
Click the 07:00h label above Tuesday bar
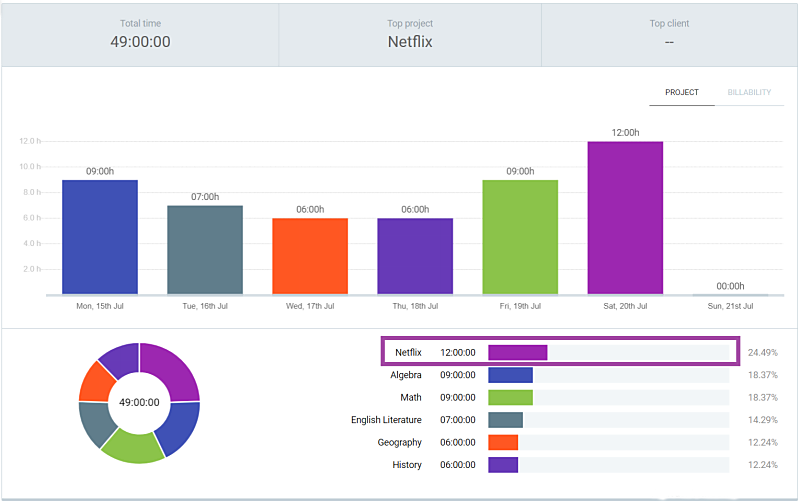pos(205,197)
